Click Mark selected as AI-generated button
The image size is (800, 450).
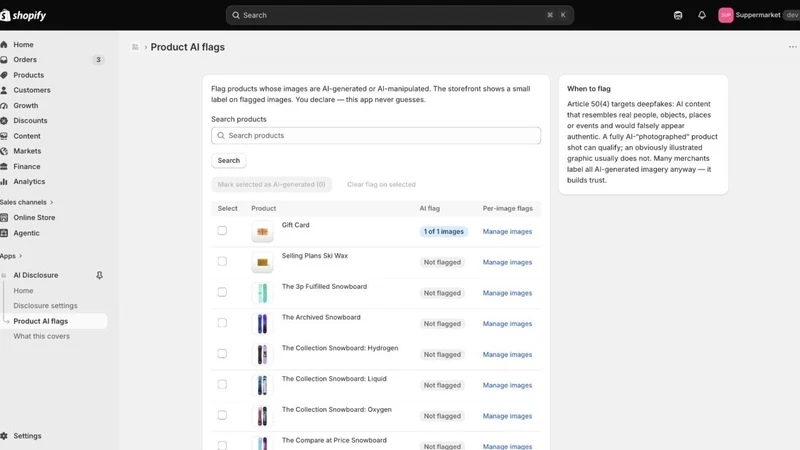pyautogui.click(x=271, y=184)
